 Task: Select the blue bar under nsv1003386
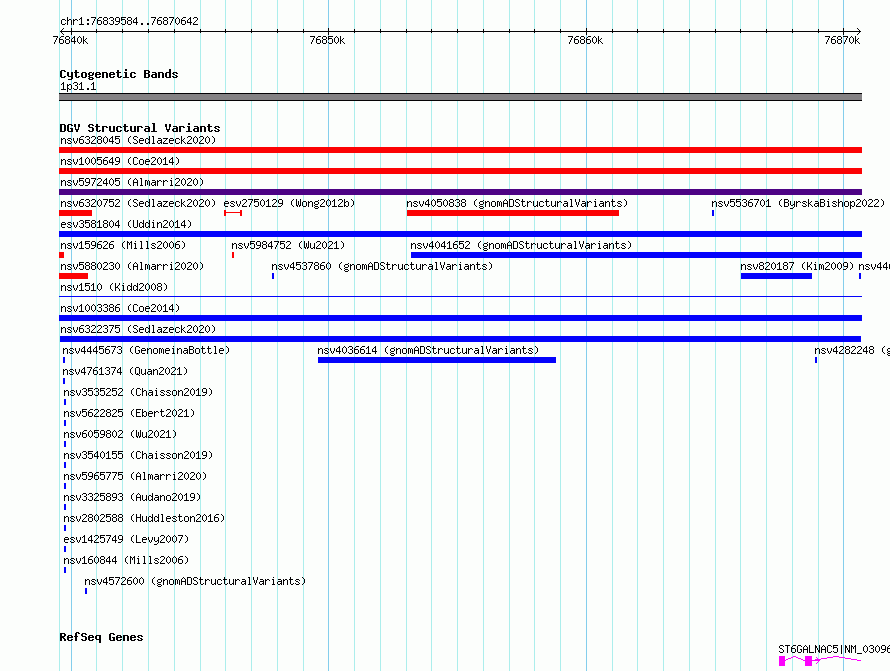click(x=460, y=318)
